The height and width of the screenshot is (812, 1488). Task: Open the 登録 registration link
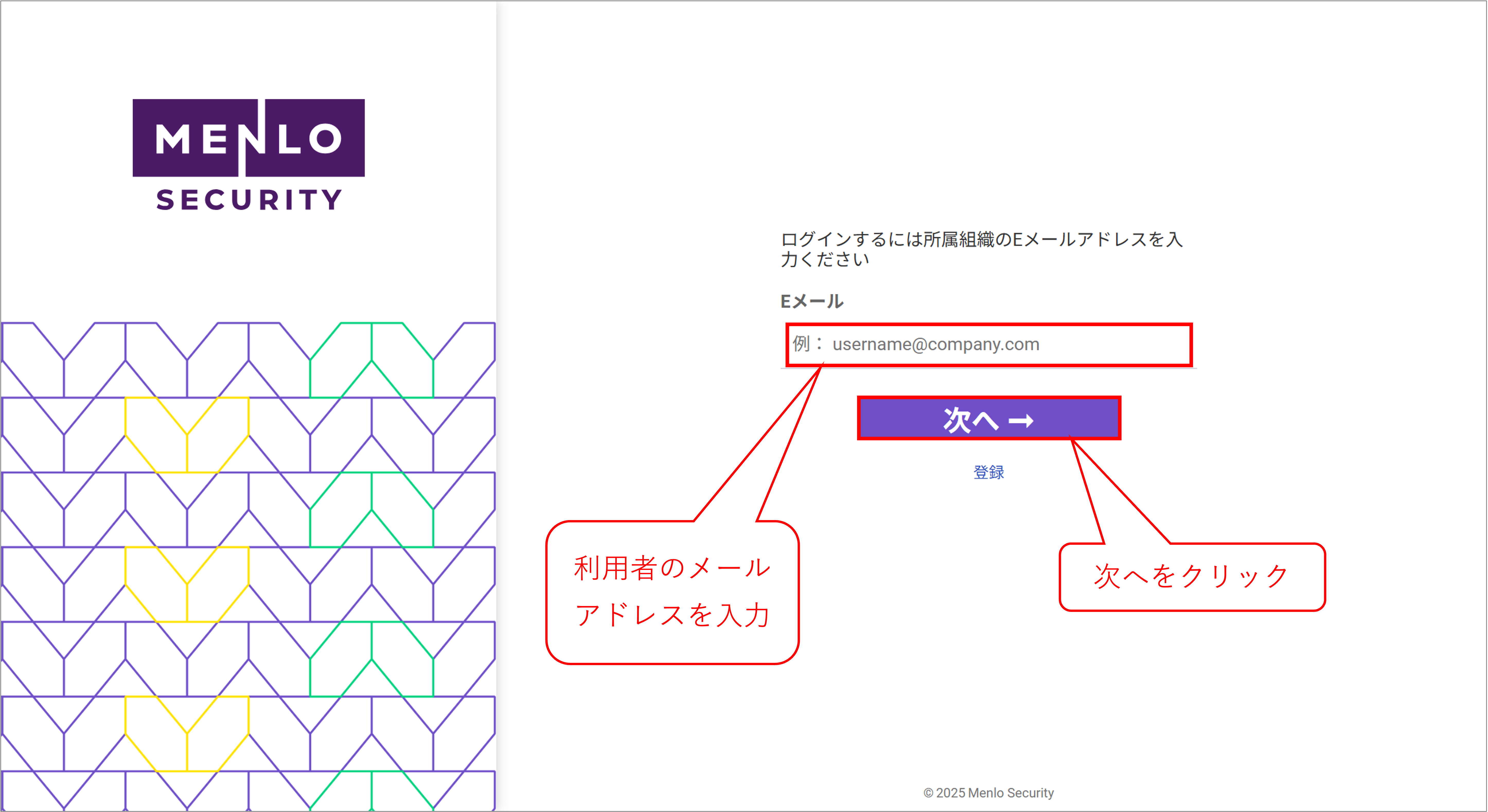point(989,472)
